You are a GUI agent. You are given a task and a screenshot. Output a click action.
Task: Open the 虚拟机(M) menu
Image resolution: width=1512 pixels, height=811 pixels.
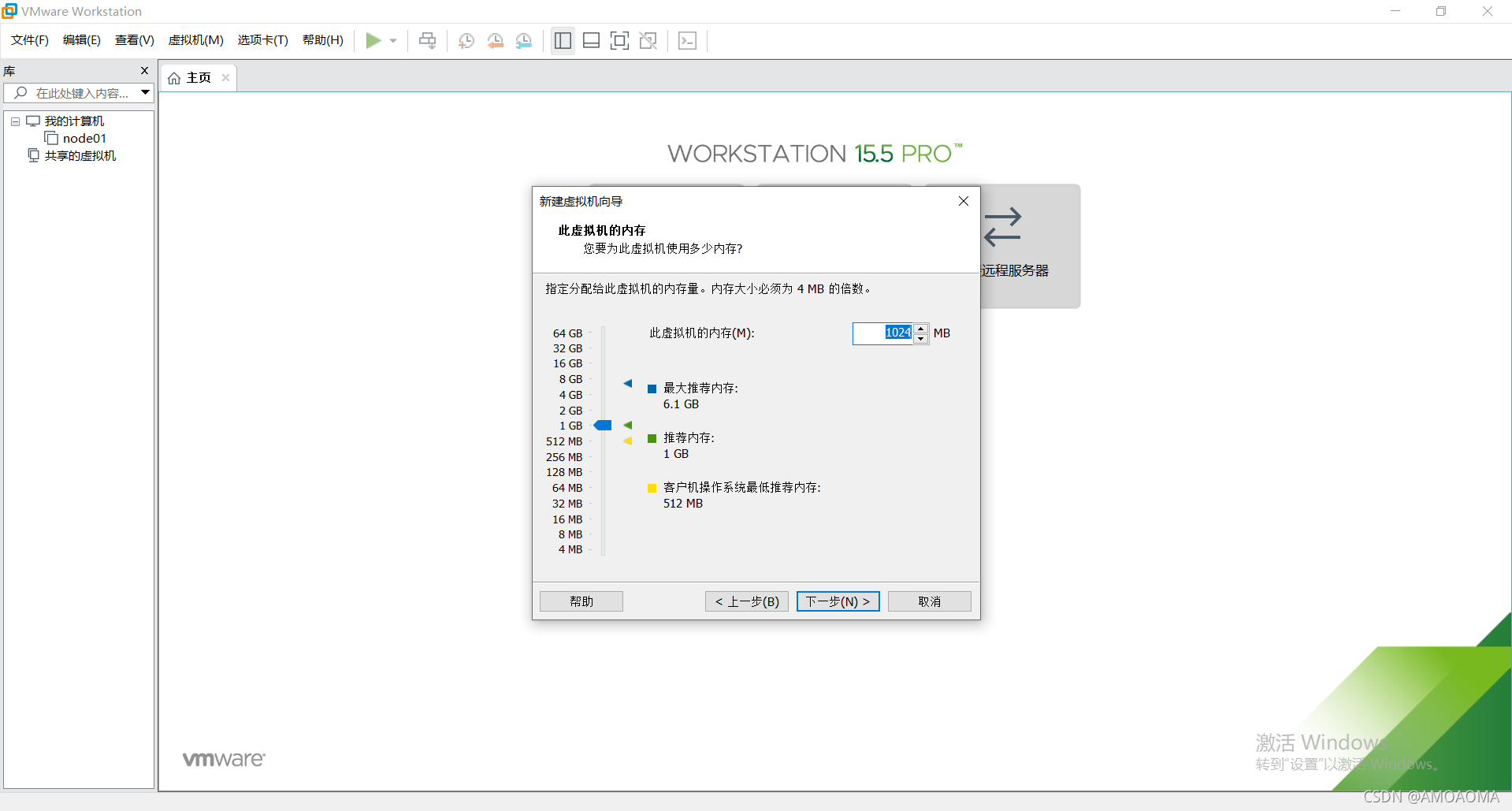[x=196, y=40]
